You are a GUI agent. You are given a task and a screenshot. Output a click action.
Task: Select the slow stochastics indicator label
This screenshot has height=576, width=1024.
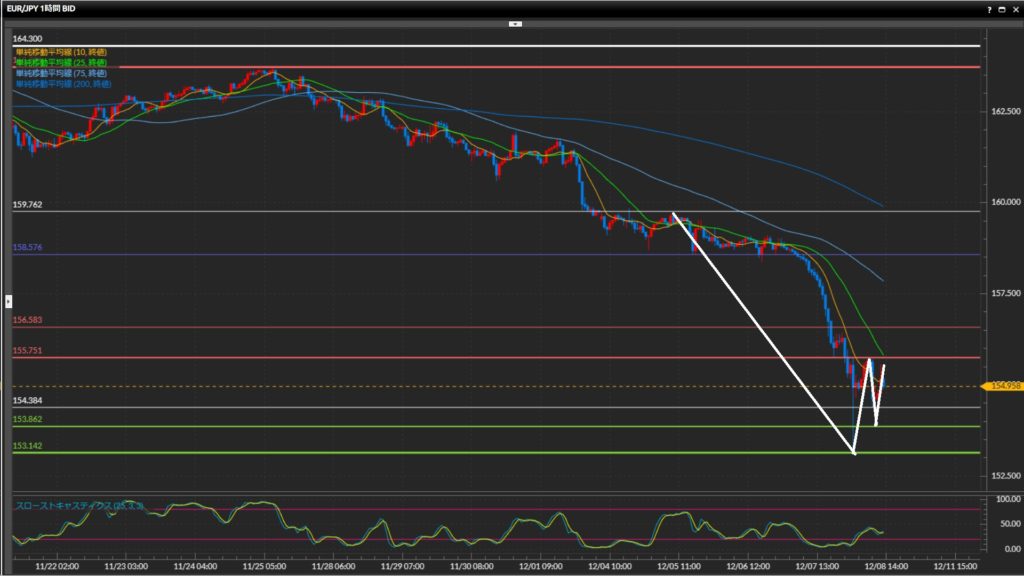(x=80, y=506)
